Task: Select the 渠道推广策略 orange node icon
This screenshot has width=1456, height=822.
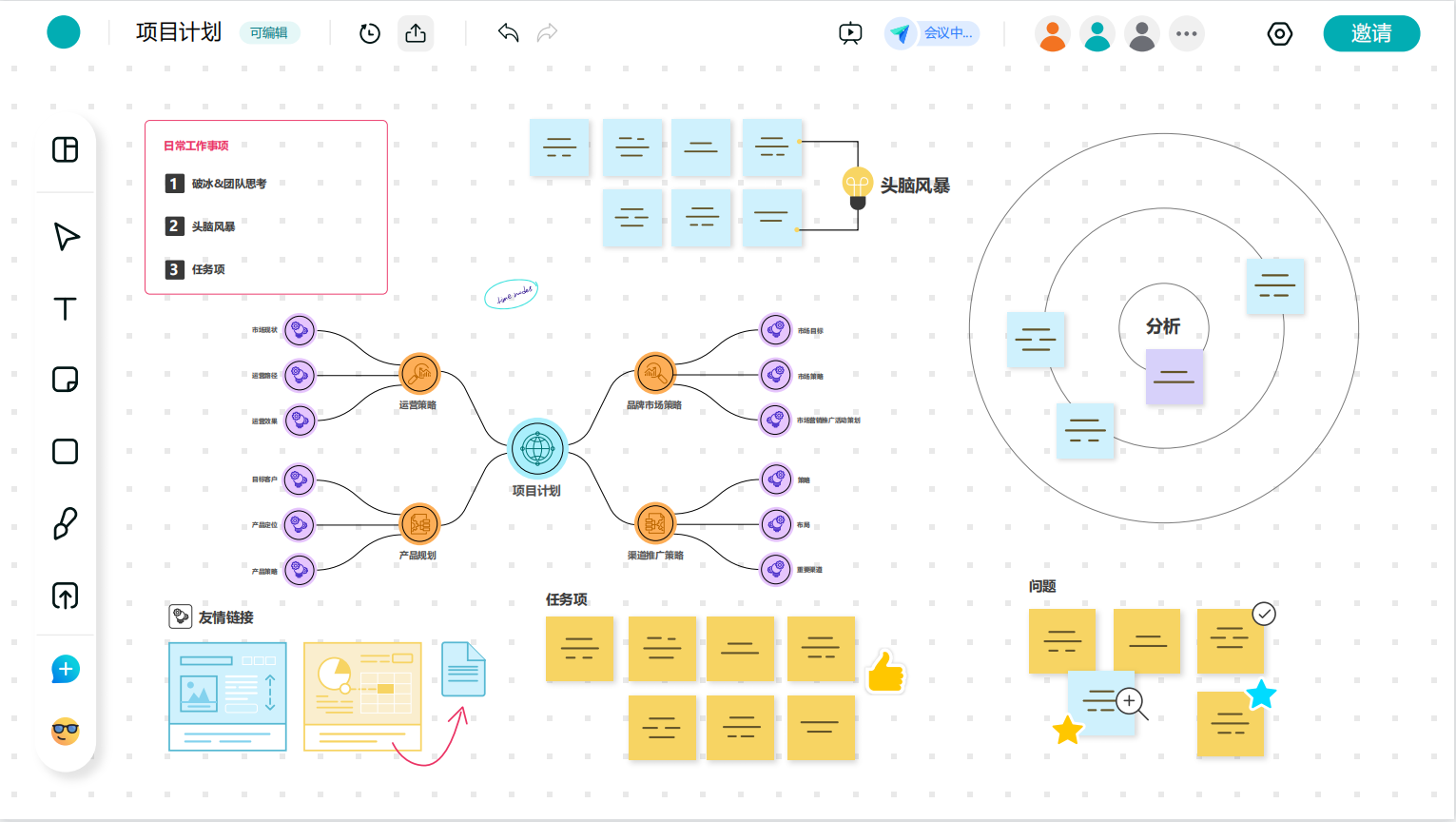Action: (x=654, y=523)
